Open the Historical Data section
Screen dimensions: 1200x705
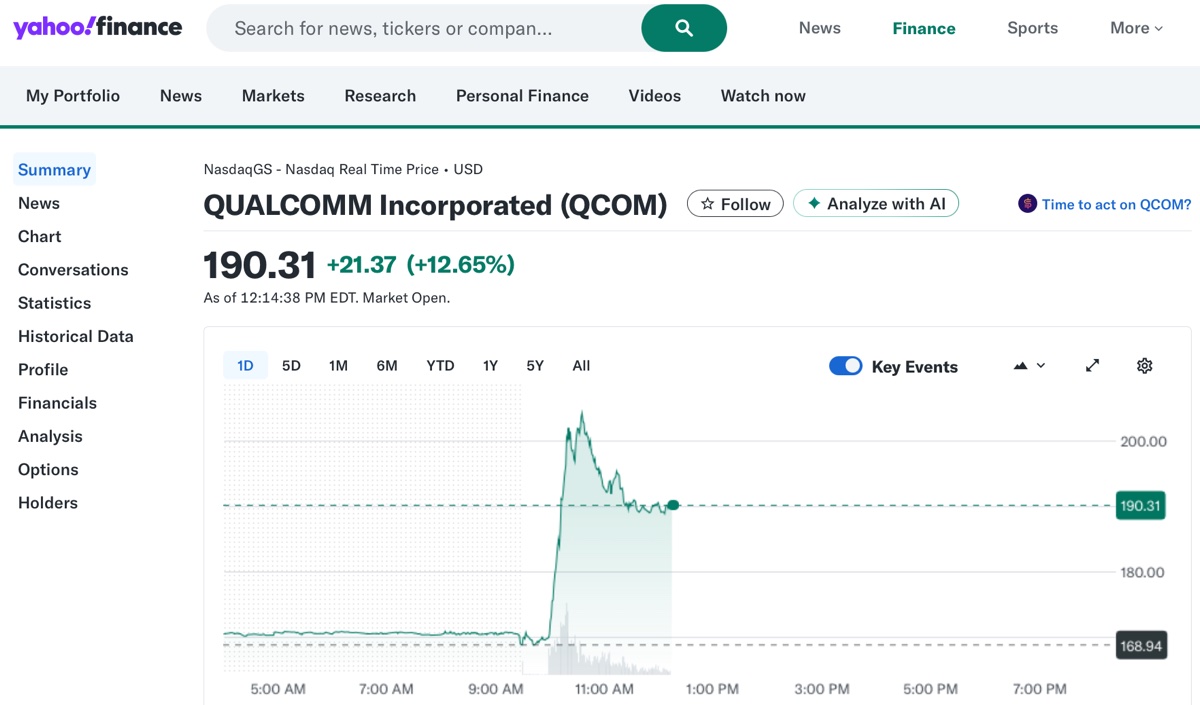75,336
